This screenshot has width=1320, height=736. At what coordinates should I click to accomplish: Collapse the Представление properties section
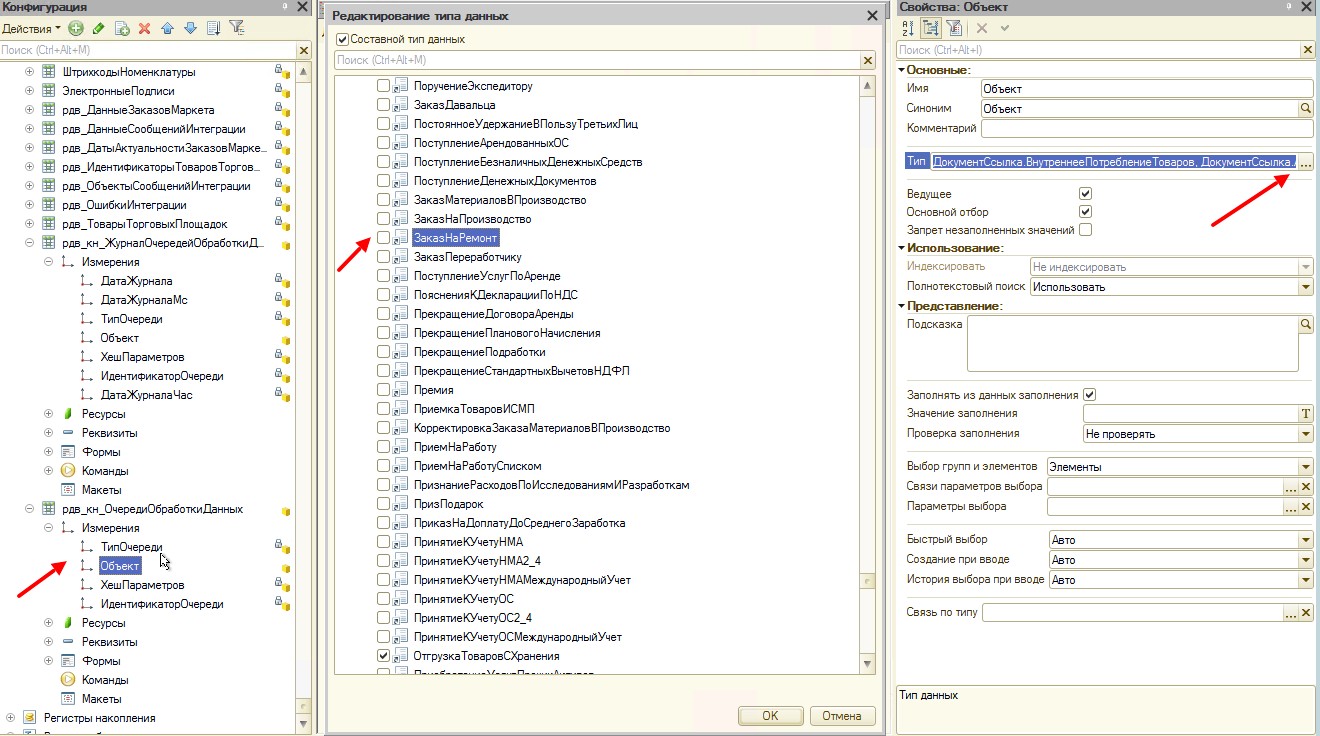(x=901, y=306)
